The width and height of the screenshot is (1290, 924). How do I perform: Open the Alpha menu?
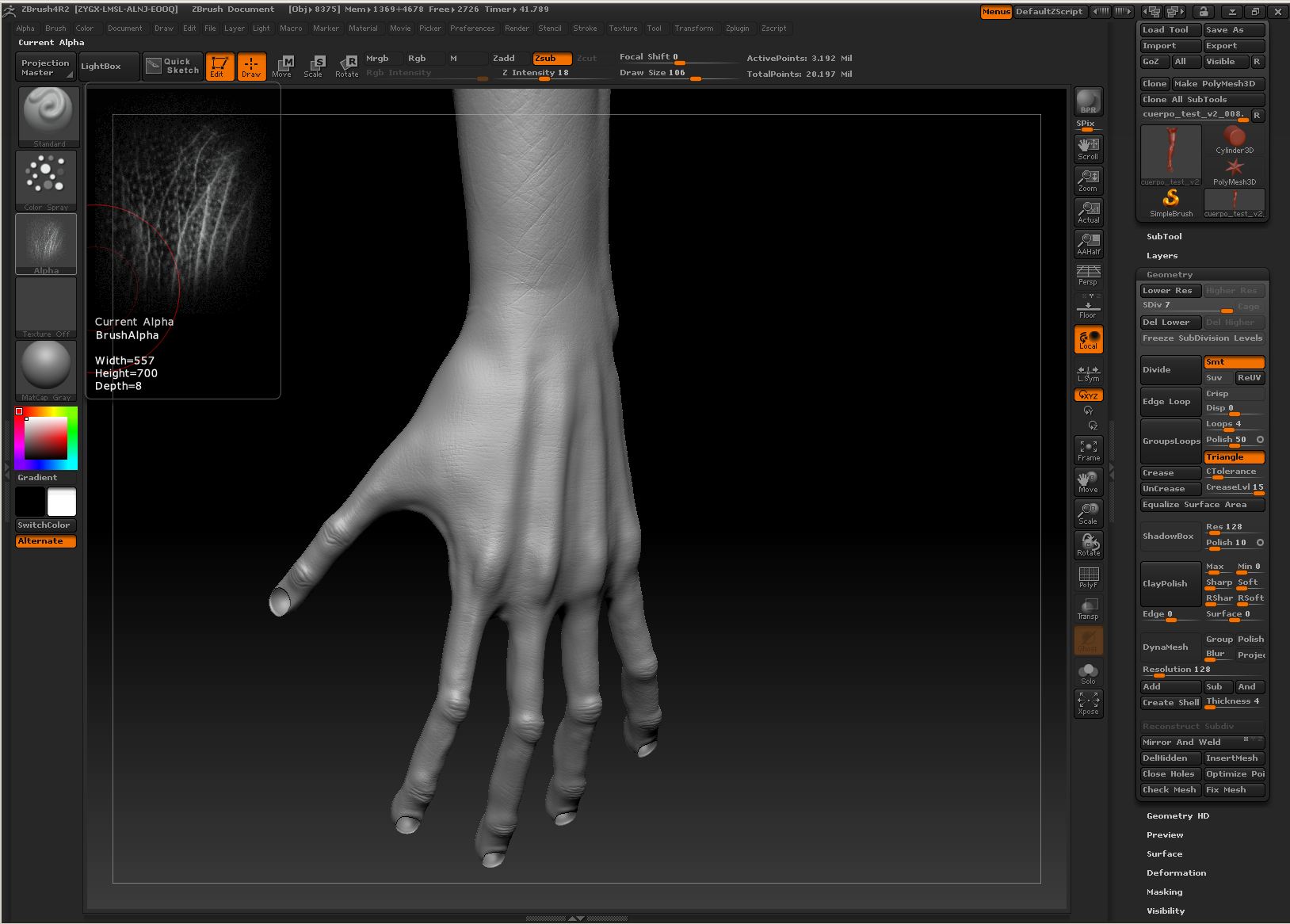[x=25, y=29]
